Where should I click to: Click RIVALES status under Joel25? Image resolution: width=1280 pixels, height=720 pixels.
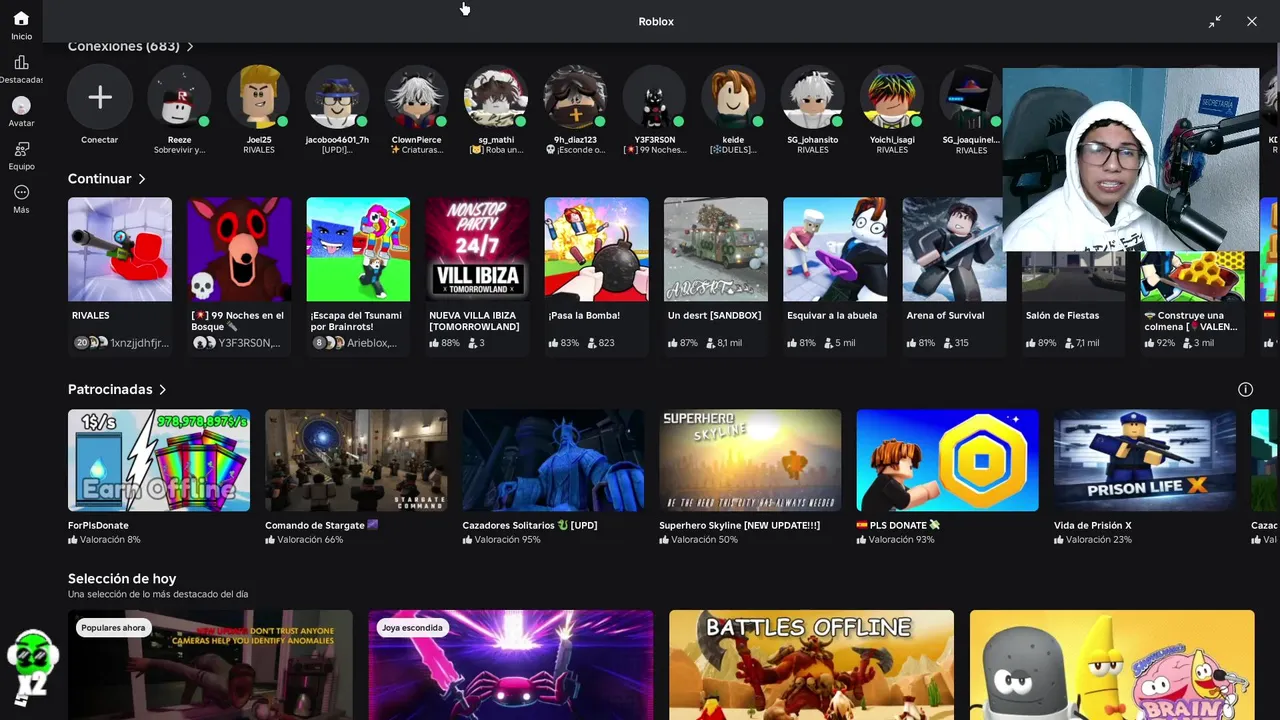click(x=259, y=150)
